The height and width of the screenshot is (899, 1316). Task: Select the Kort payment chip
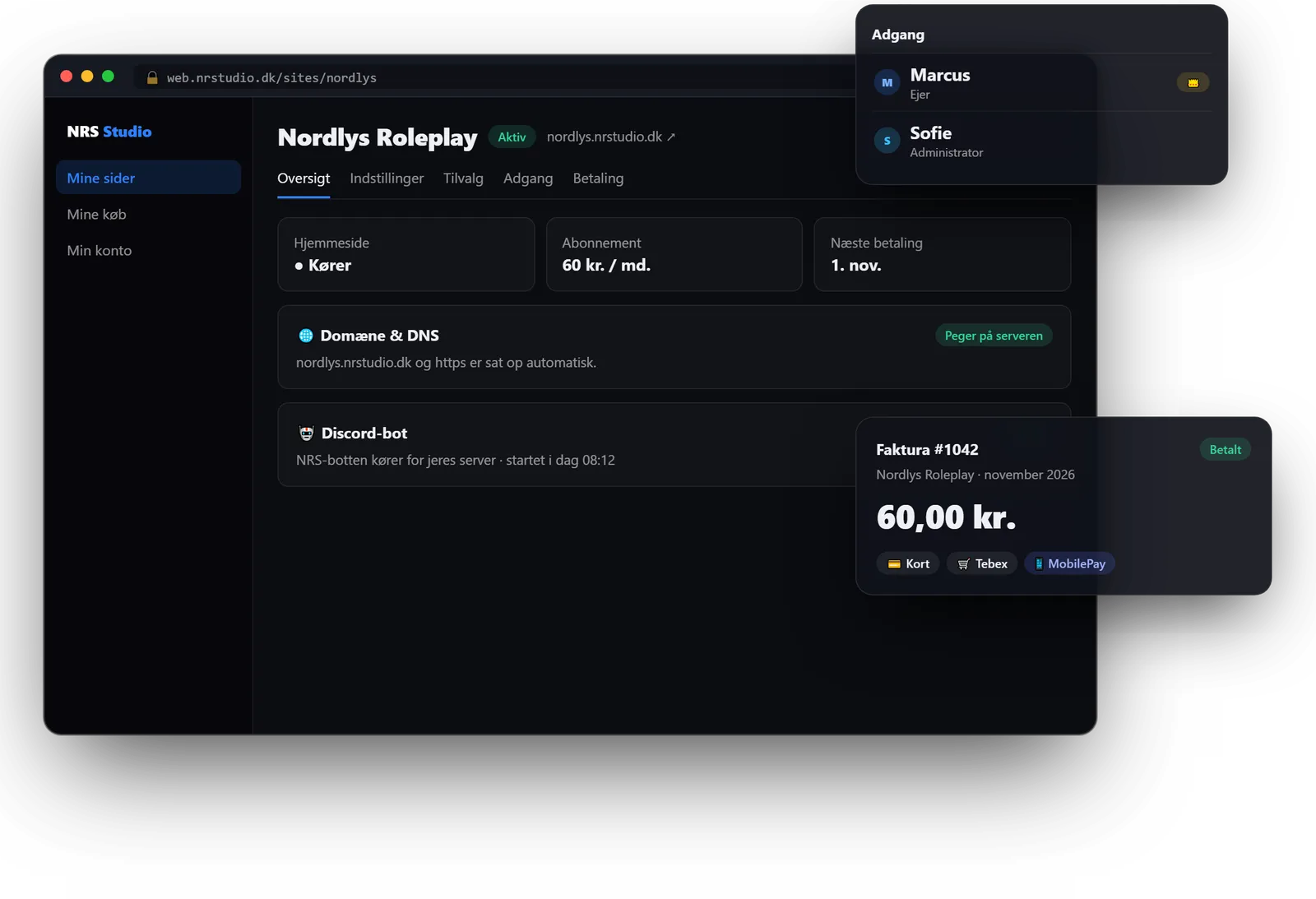click(x=909, y=564)
